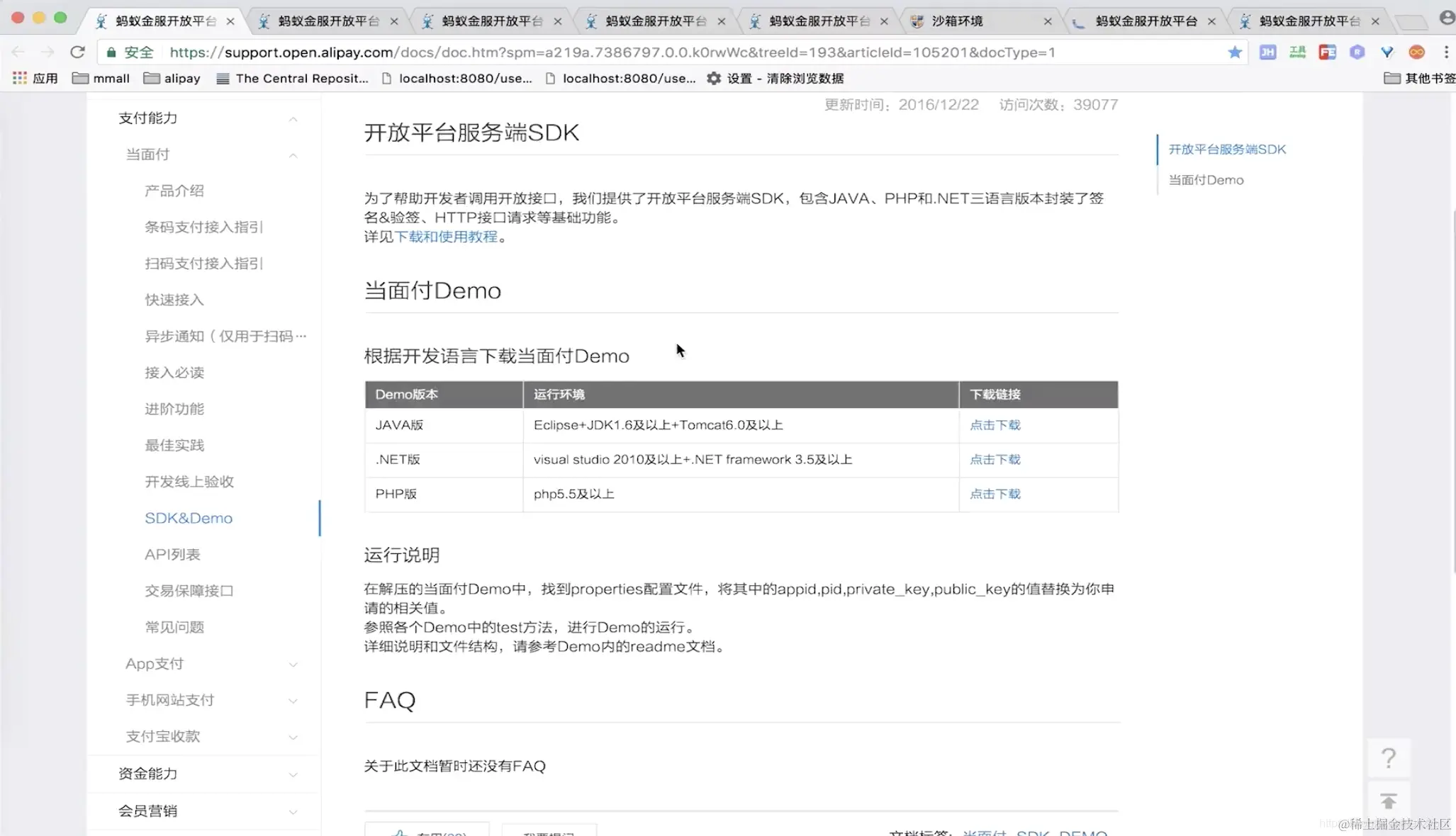Open the 下载和使用教程 link
Screen dimensions: 1456x836
click(446, 237)
